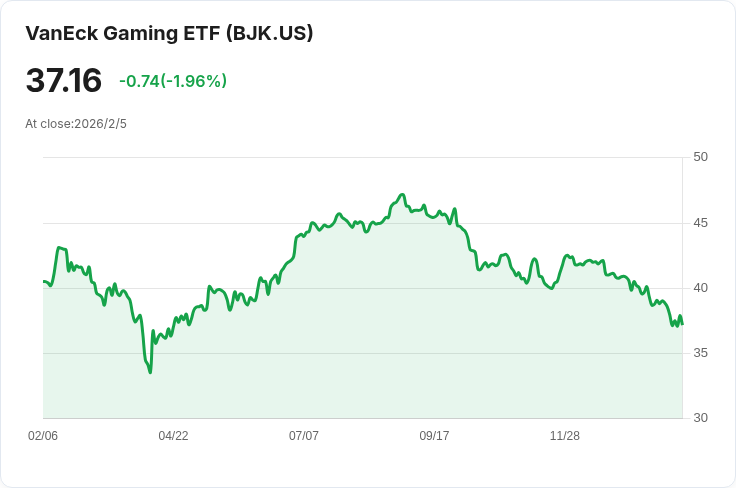Click the line's final endpoint at right edge
Screen dimensions: 736x488
coord(682,324)
